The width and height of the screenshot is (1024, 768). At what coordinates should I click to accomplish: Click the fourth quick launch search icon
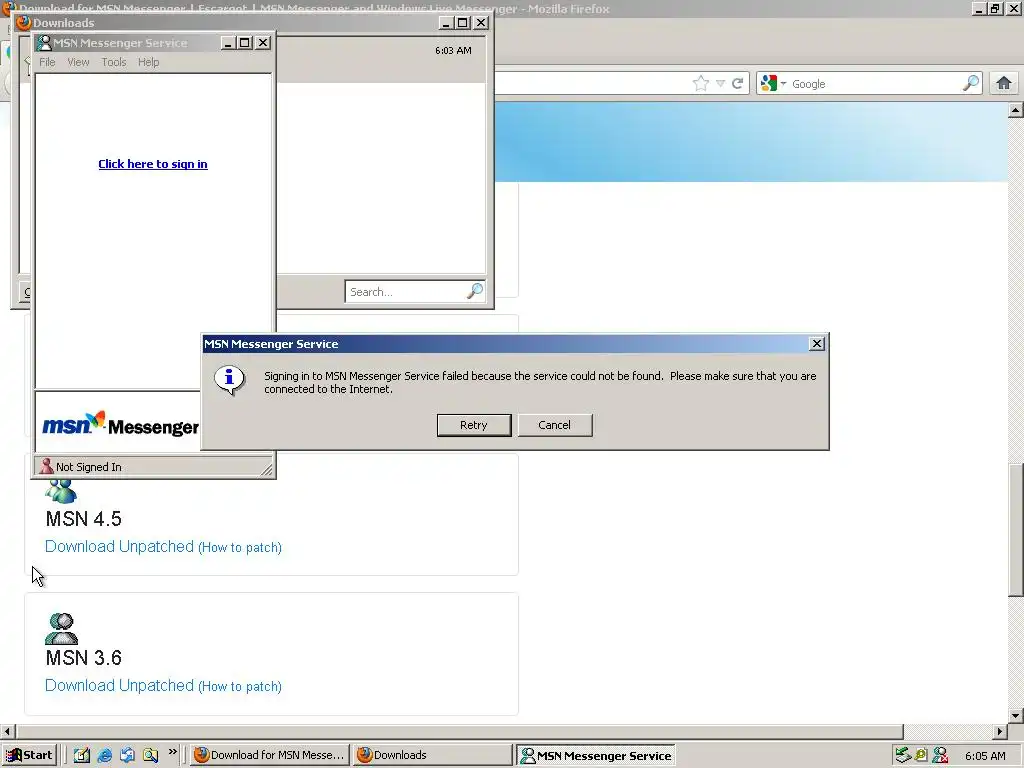pyautogui.click(x=150, y=755)
